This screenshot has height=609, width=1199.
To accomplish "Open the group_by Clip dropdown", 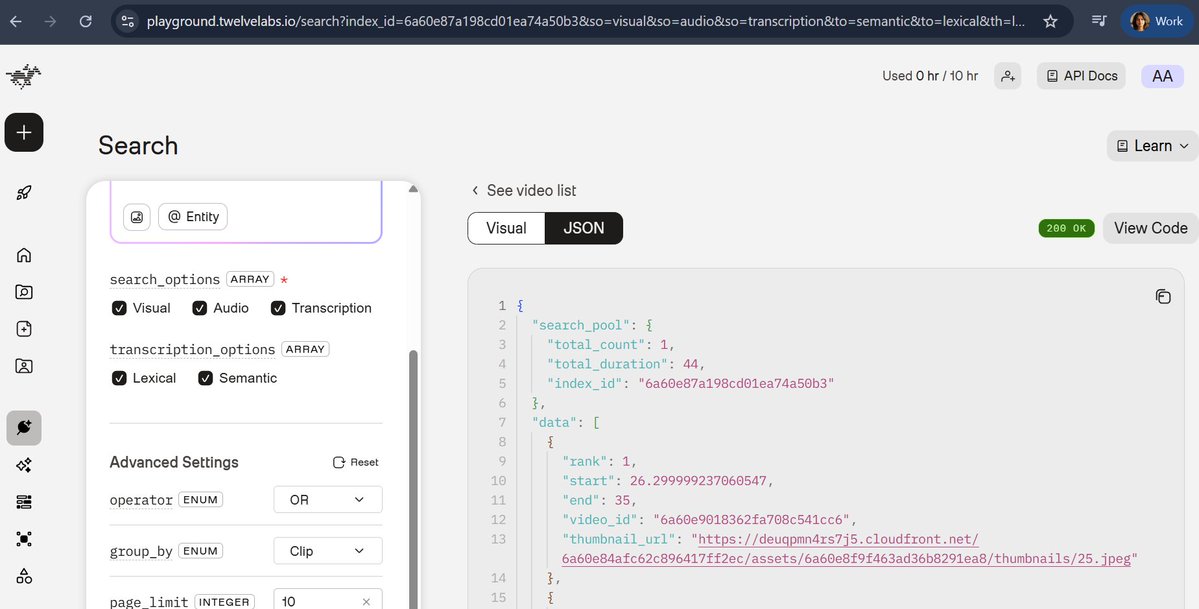I will (x=328, y=551).
